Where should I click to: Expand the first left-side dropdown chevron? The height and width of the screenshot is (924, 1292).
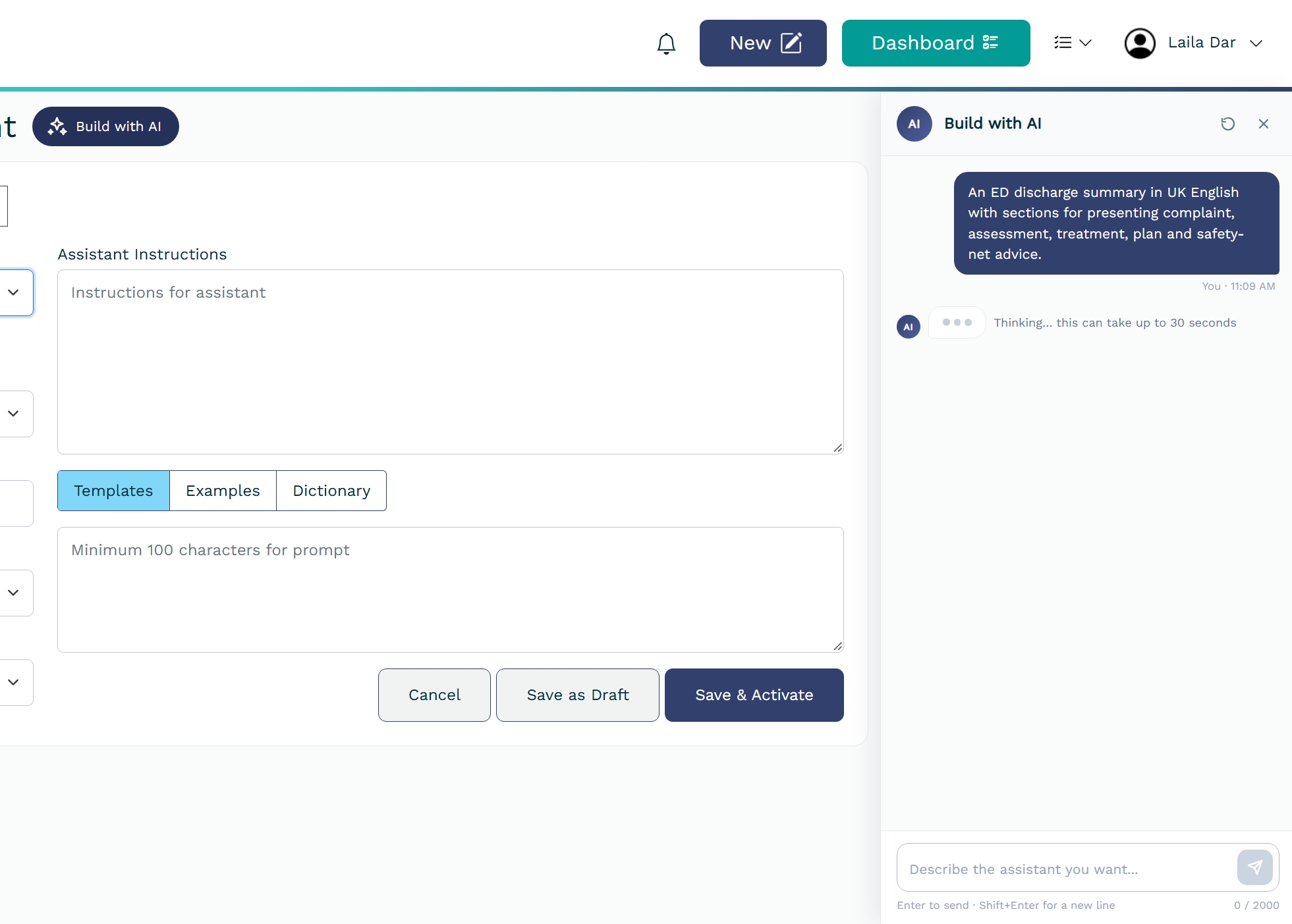[13, 292]
